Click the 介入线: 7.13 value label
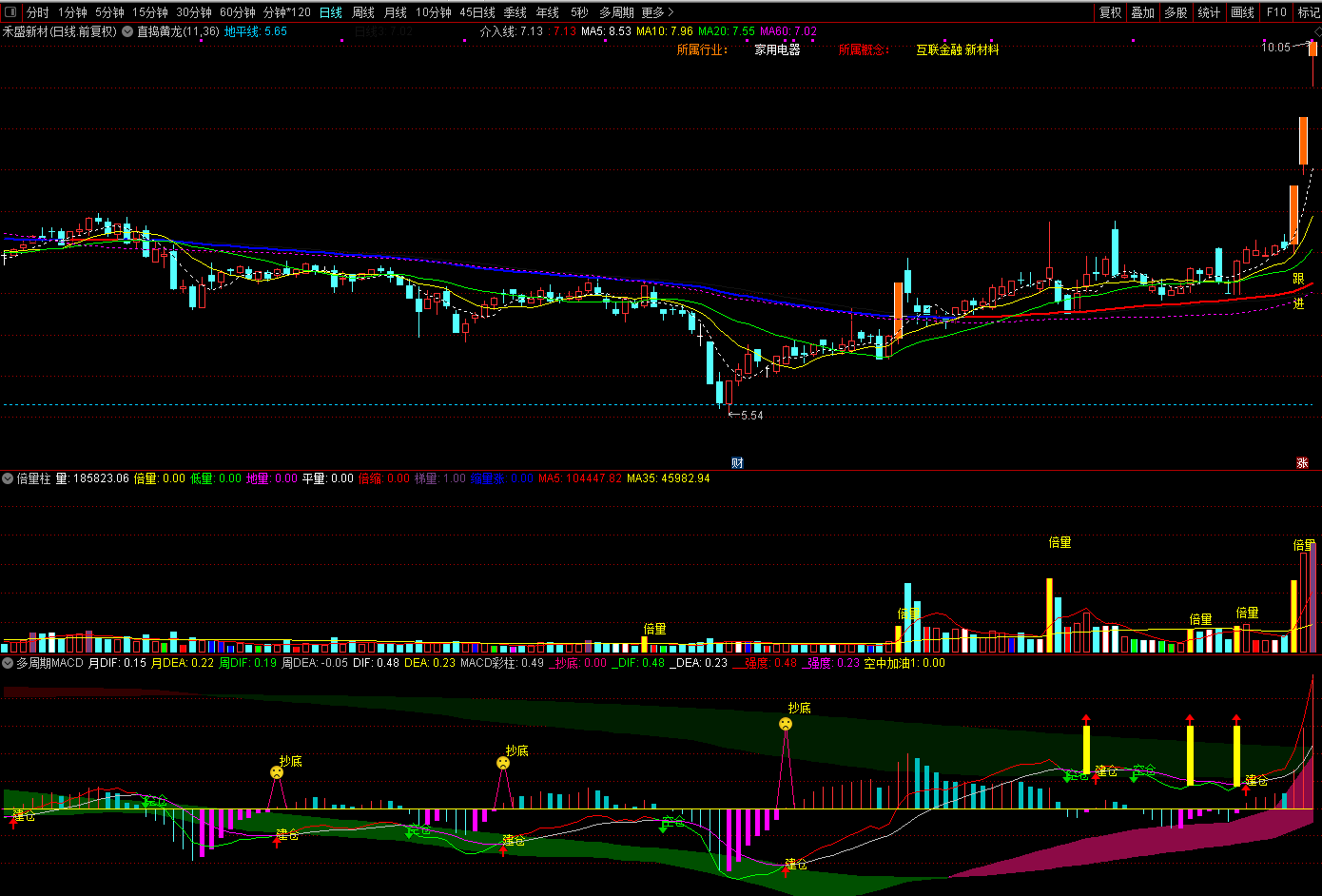This screenshot has height=896, width=1322. click(x=512, y=31)
